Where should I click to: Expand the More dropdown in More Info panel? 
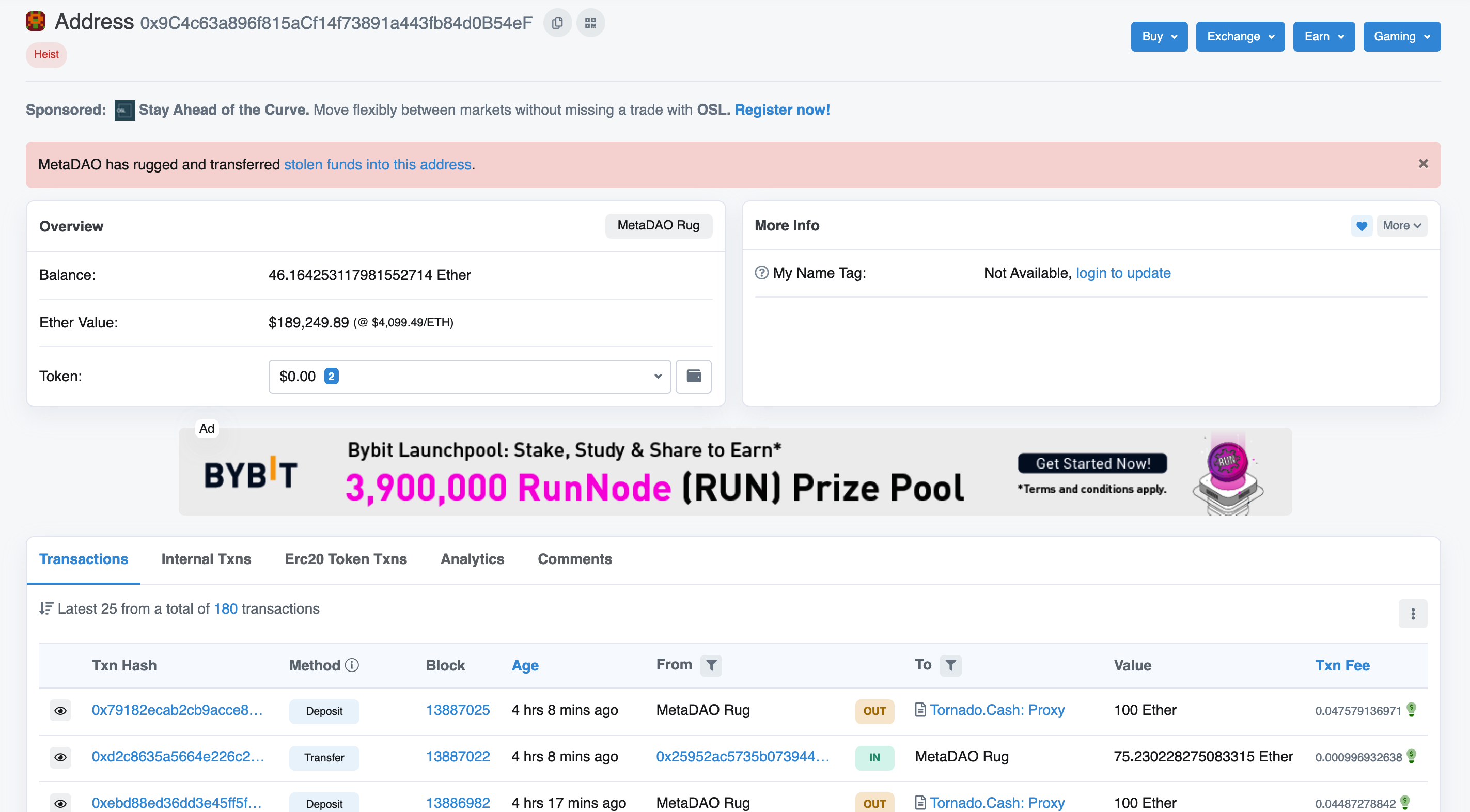[x=1401, y=225]
